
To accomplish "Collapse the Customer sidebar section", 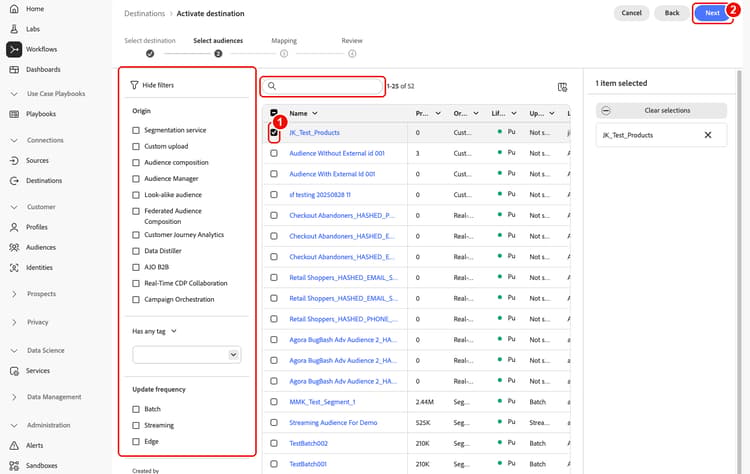I will [x=14, y=207].
